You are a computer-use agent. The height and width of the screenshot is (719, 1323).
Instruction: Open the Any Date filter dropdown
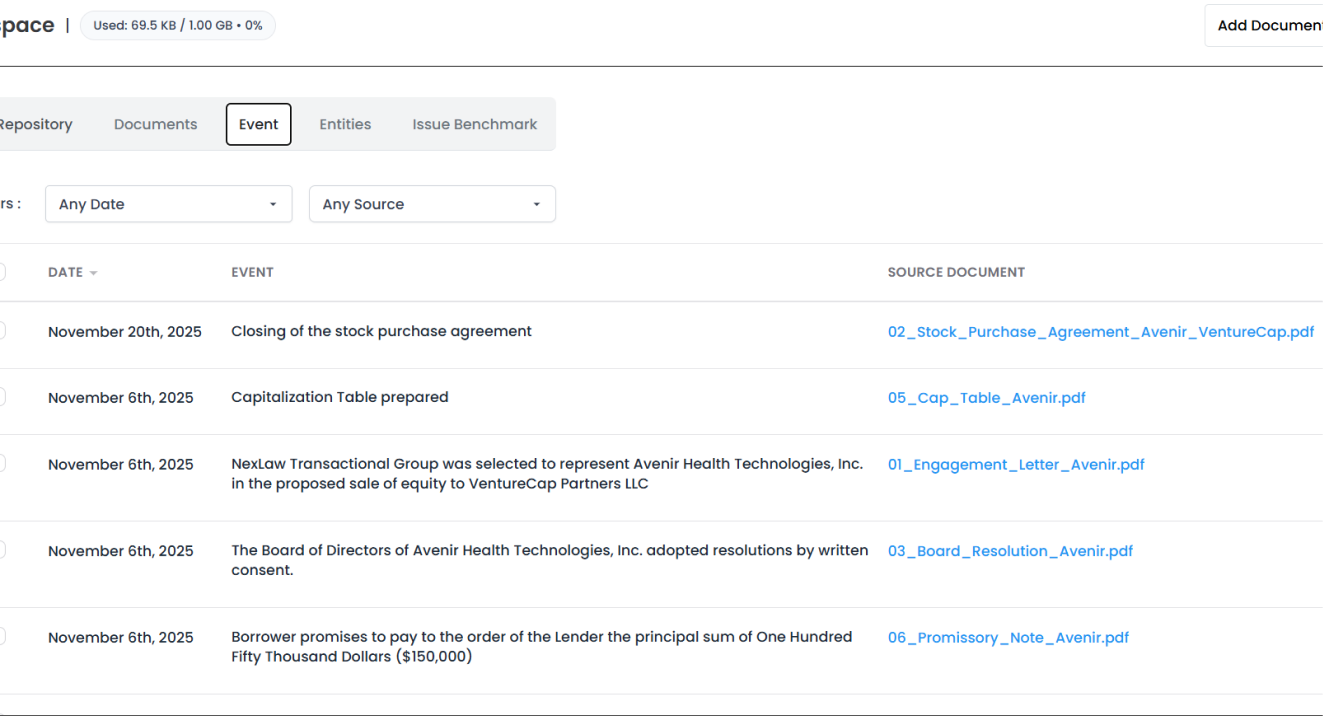click(168, 204)
